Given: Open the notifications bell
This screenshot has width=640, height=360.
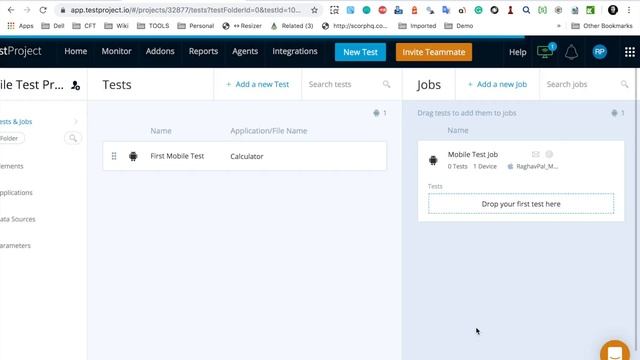Looking at the screenshot, I should 571,52.
